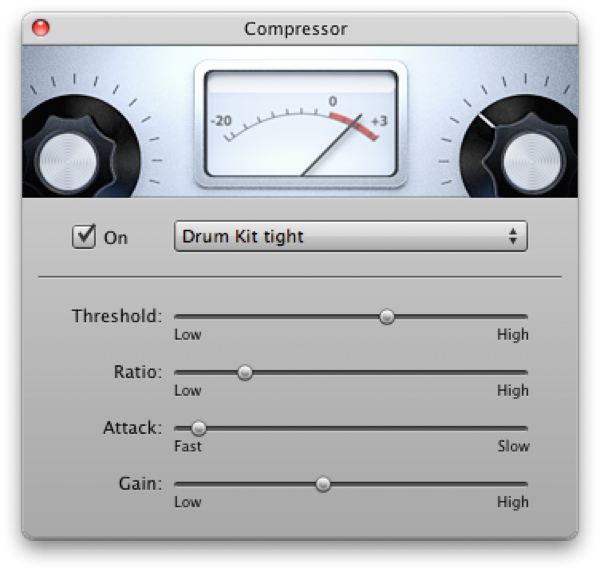Screen dimensions: 600x571
Task: Click the VU meter needle
Action: click(331, 145)
